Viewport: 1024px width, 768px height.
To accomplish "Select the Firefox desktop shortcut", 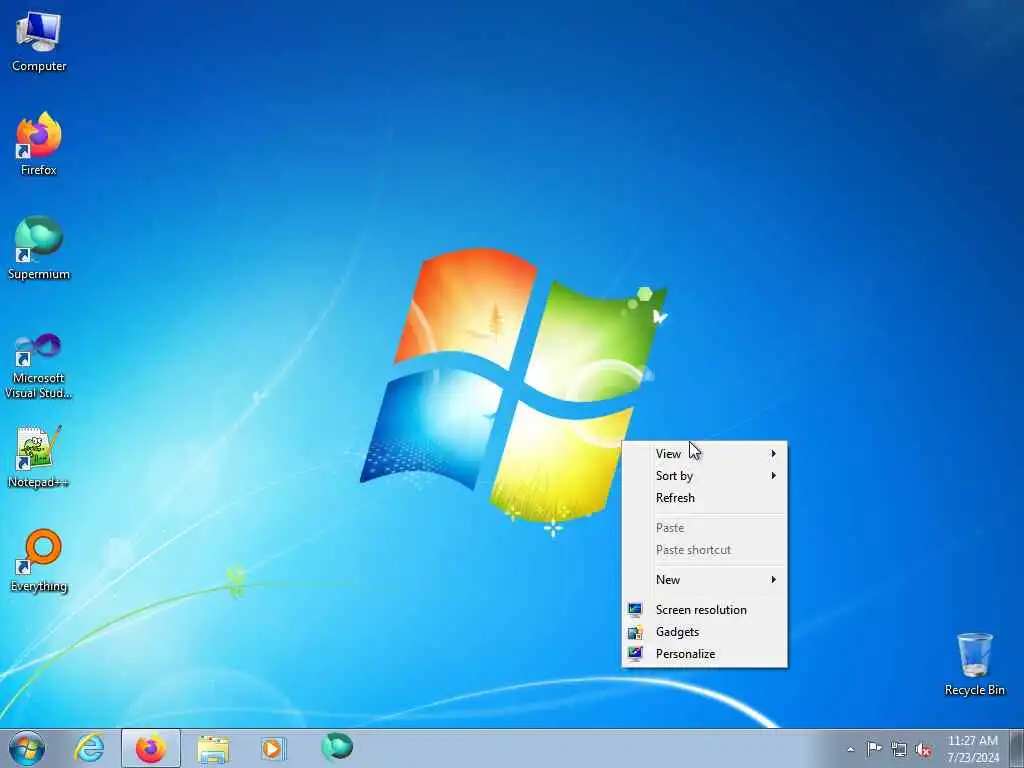I will tap(39, 144).
